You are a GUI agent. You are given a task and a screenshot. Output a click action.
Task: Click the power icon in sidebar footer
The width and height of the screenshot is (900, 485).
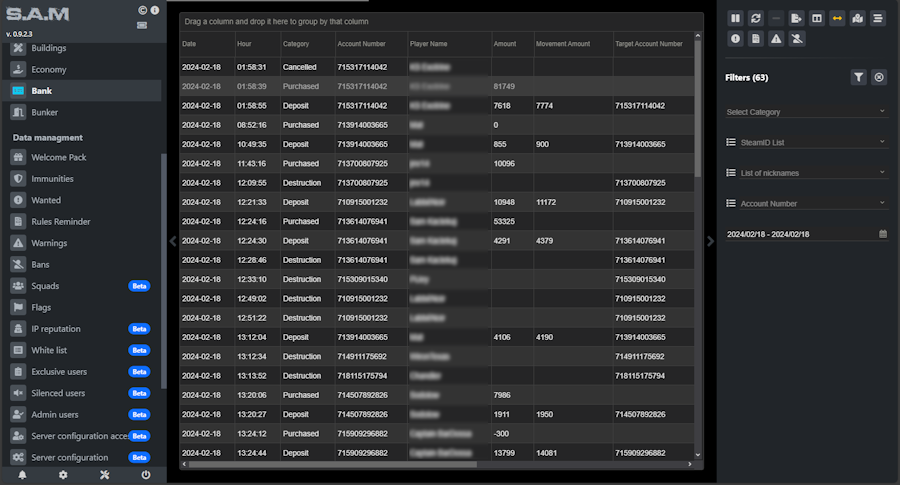[x=146, y=475]
